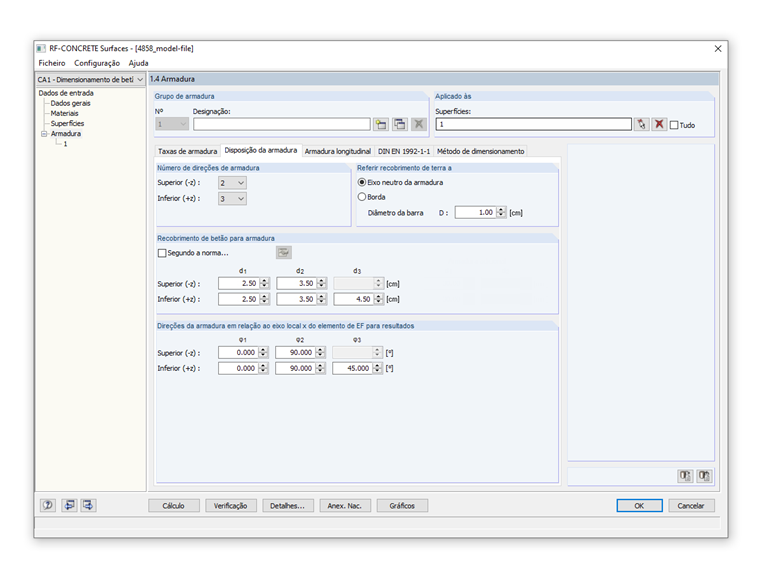Image resolution: width=760 pixels, height=570 pixels.
Task: Open the concrete cover standard settings icon
Action: click(284, 253)
